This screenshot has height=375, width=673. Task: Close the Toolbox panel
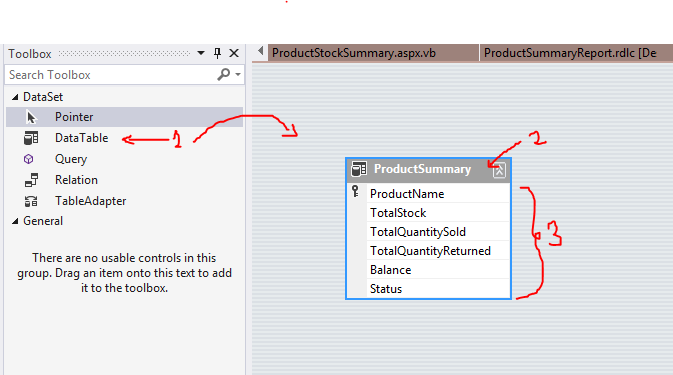[x=234, y=53]
